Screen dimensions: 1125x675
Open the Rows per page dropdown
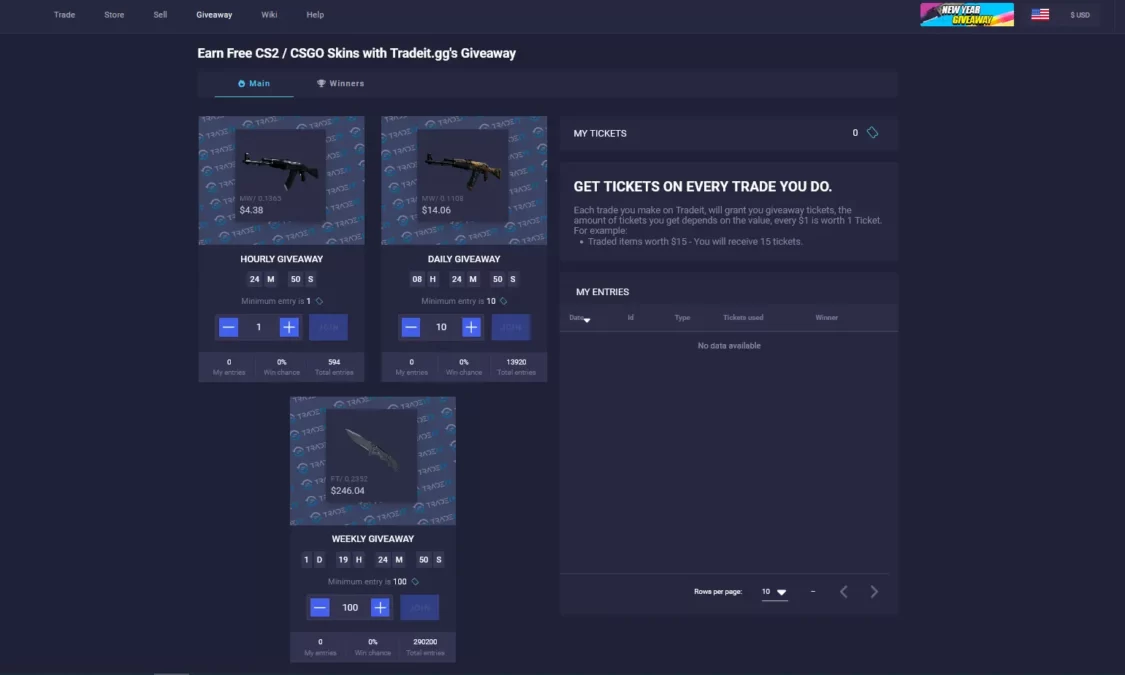coord(774,592)
